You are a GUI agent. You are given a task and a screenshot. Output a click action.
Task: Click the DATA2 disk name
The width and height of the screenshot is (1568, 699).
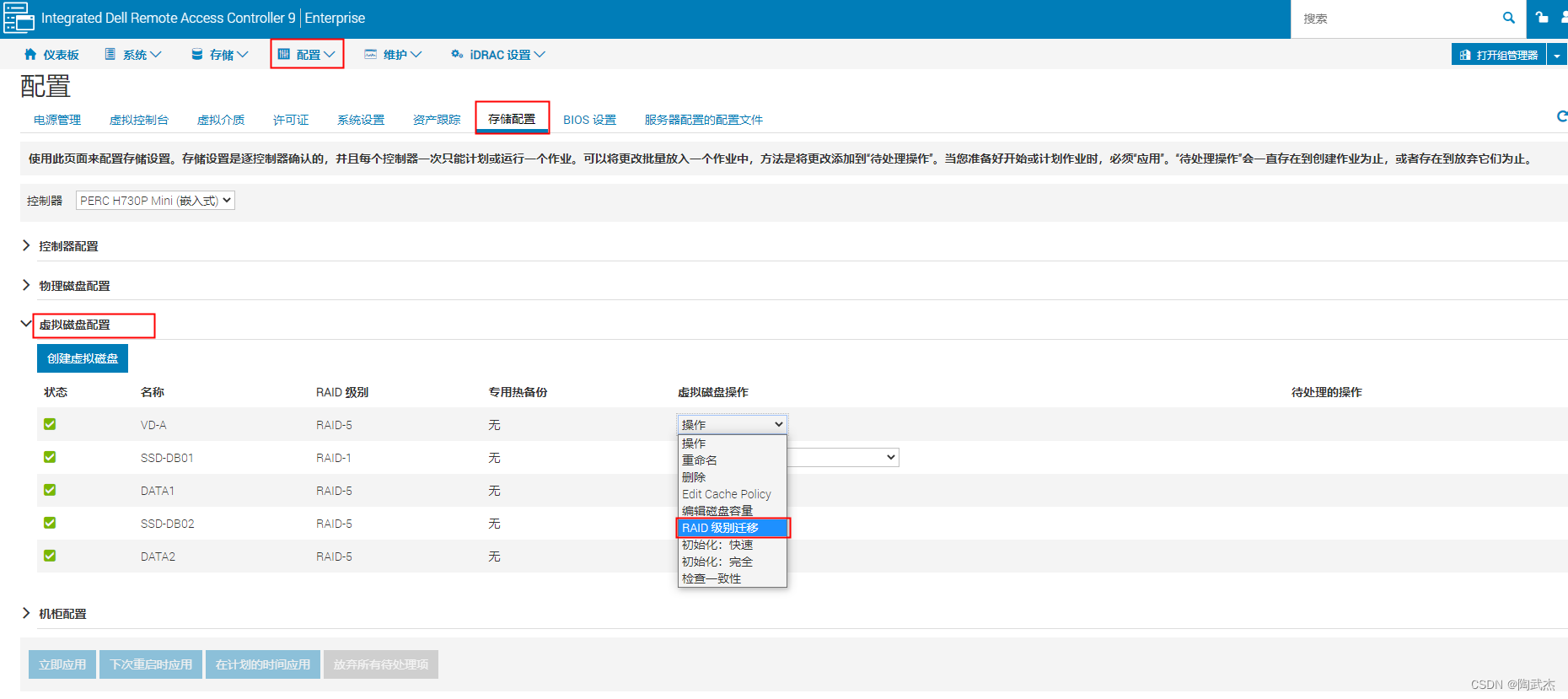158,557
